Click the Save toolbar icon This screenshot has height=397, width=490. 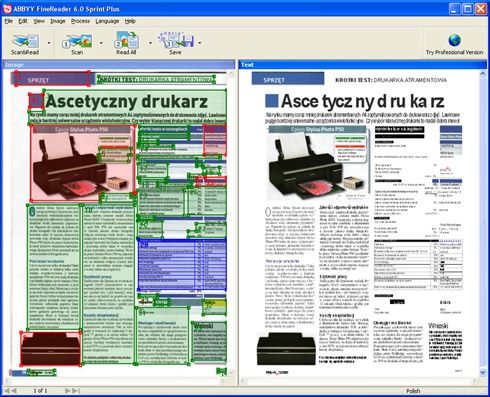(x=175, y=40)
